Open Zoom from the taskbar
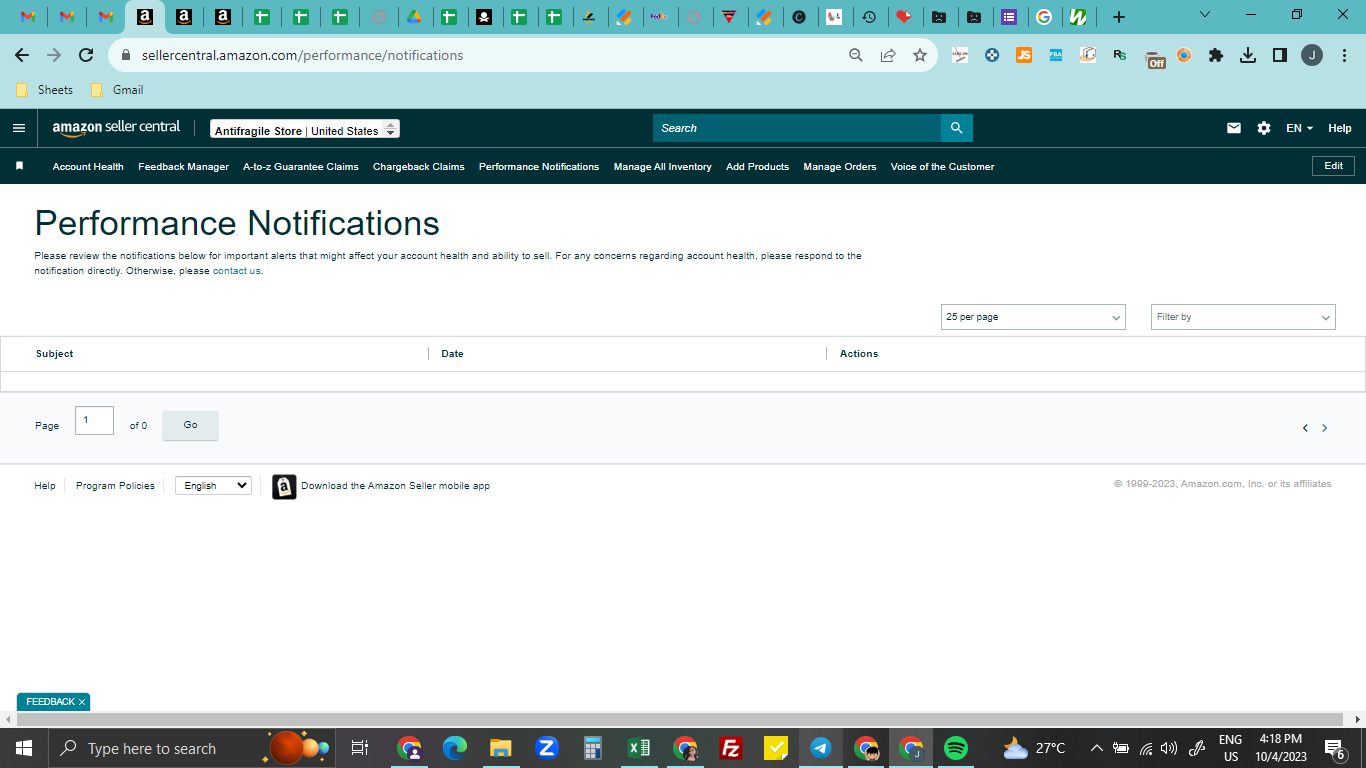This screenshot has height=768, width=1366. pyautogui.click(x=547, y=748)
